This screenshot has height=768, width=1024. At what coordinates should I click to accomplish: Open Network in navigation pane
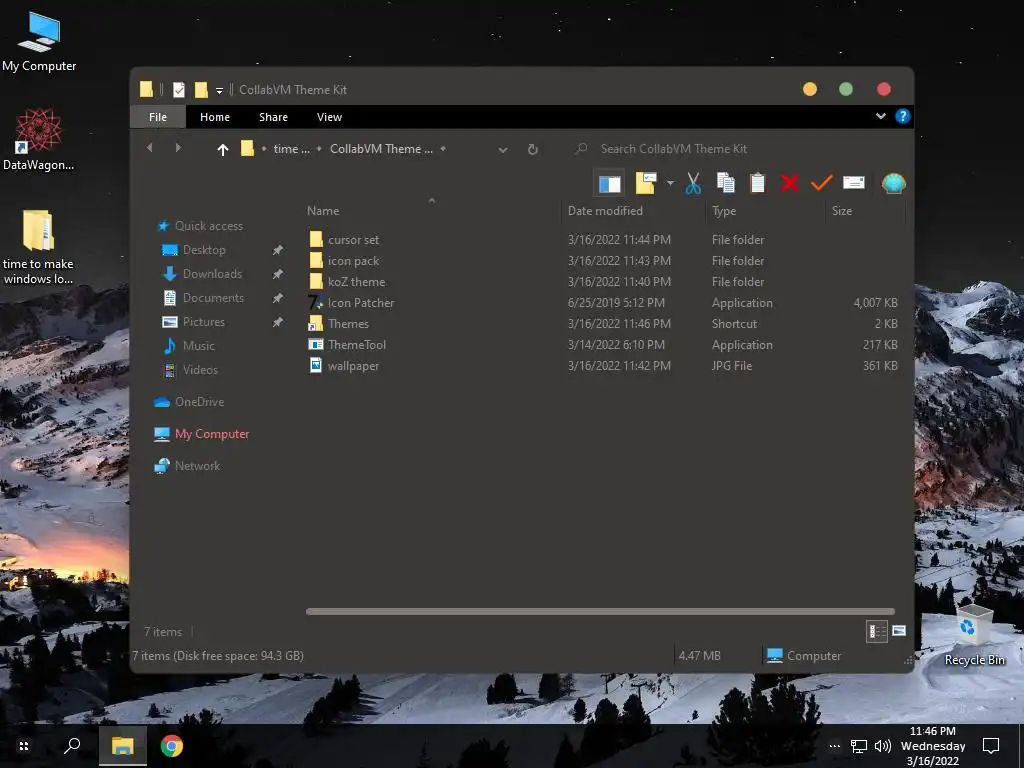coord(197,466)
